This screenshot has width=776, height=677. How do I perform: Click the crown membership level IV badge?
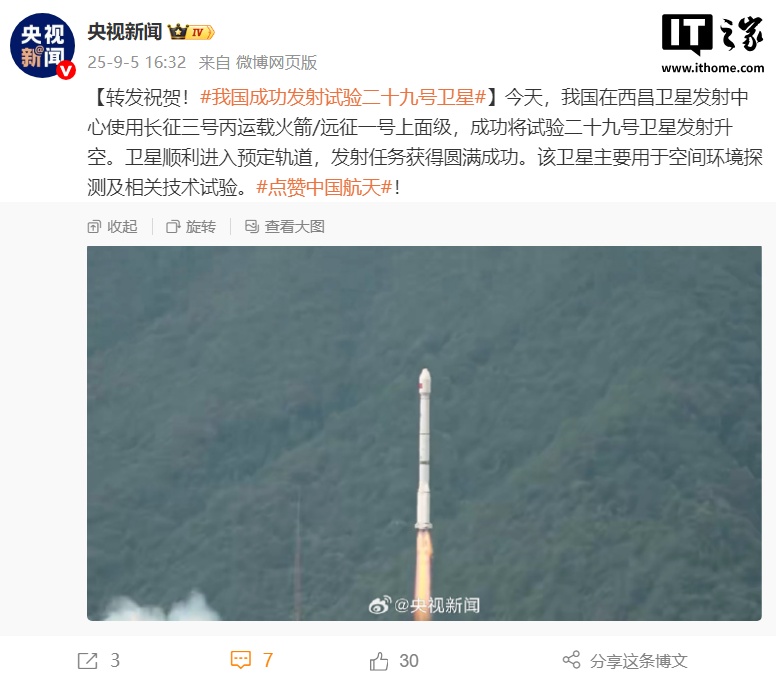point(191,32)
